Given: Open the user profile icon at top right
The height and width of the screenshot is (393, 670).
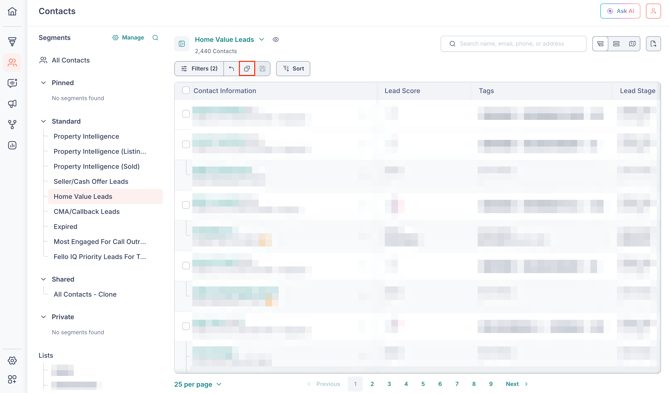Looking at the screenshot, I should coord(653,11).
